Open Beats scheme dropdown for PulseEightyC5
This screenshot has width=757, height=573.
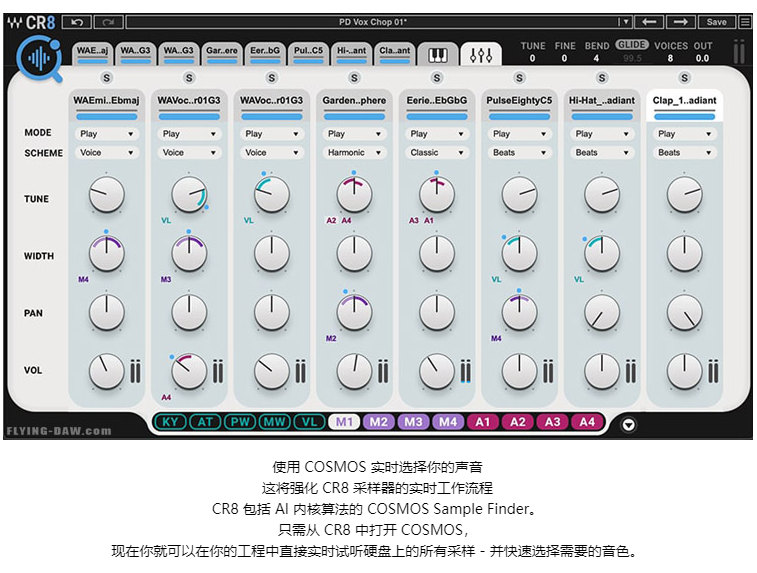tap(519, 153)
